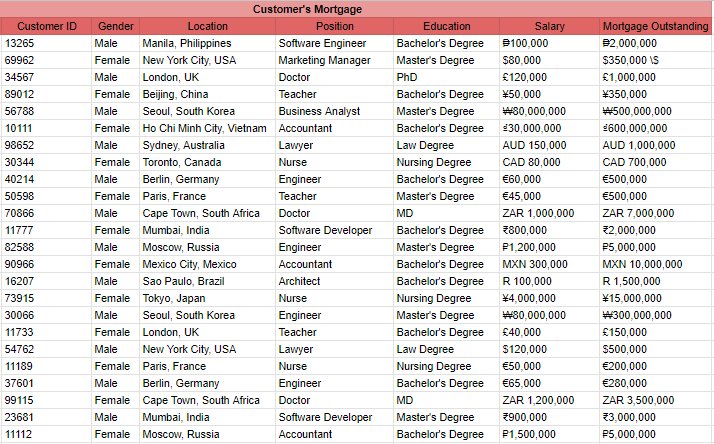Click the Location column header

click(x=207, y=26)
